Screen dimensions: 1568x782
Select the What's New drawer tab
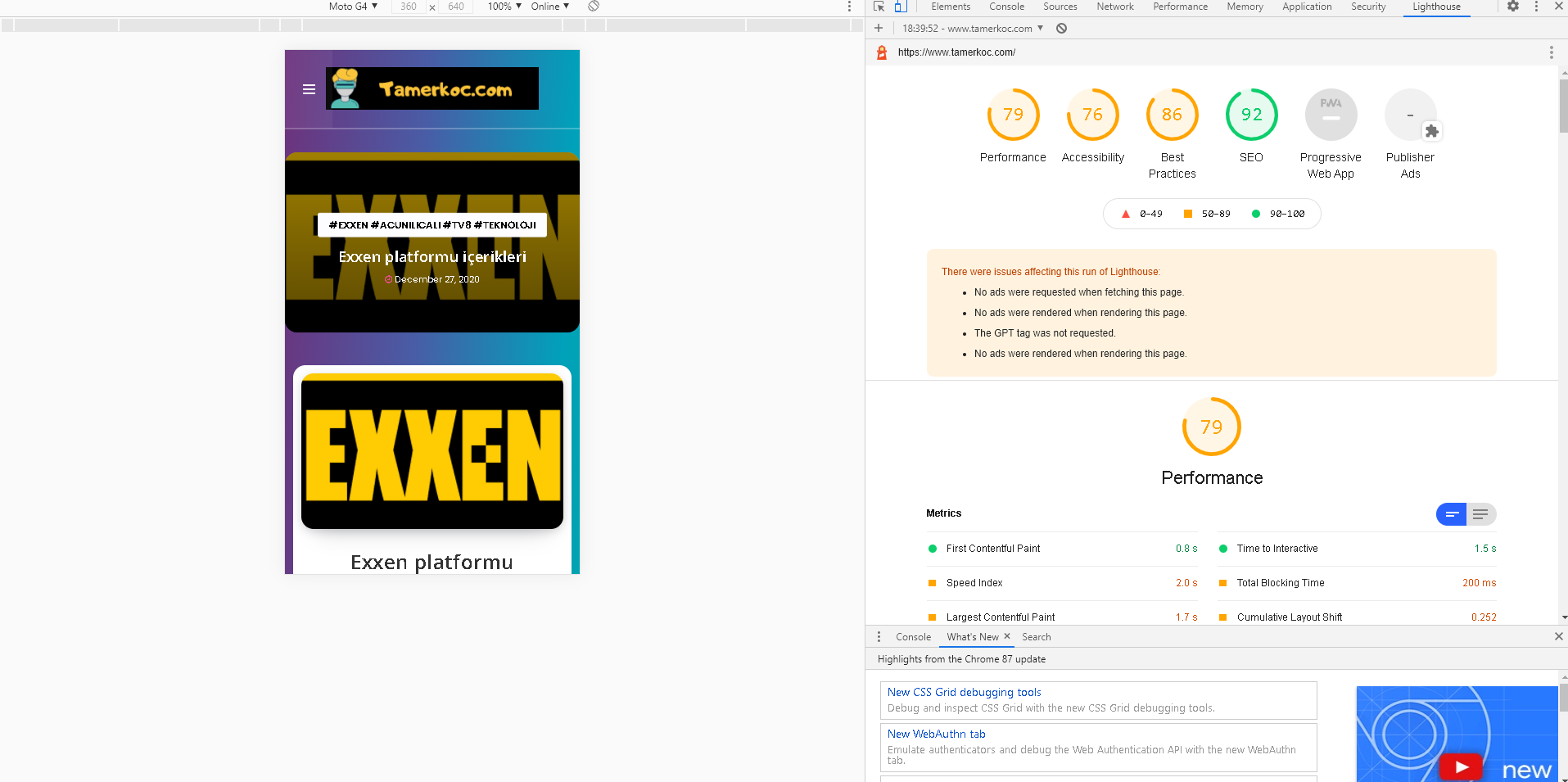click(x=972, y=637)
